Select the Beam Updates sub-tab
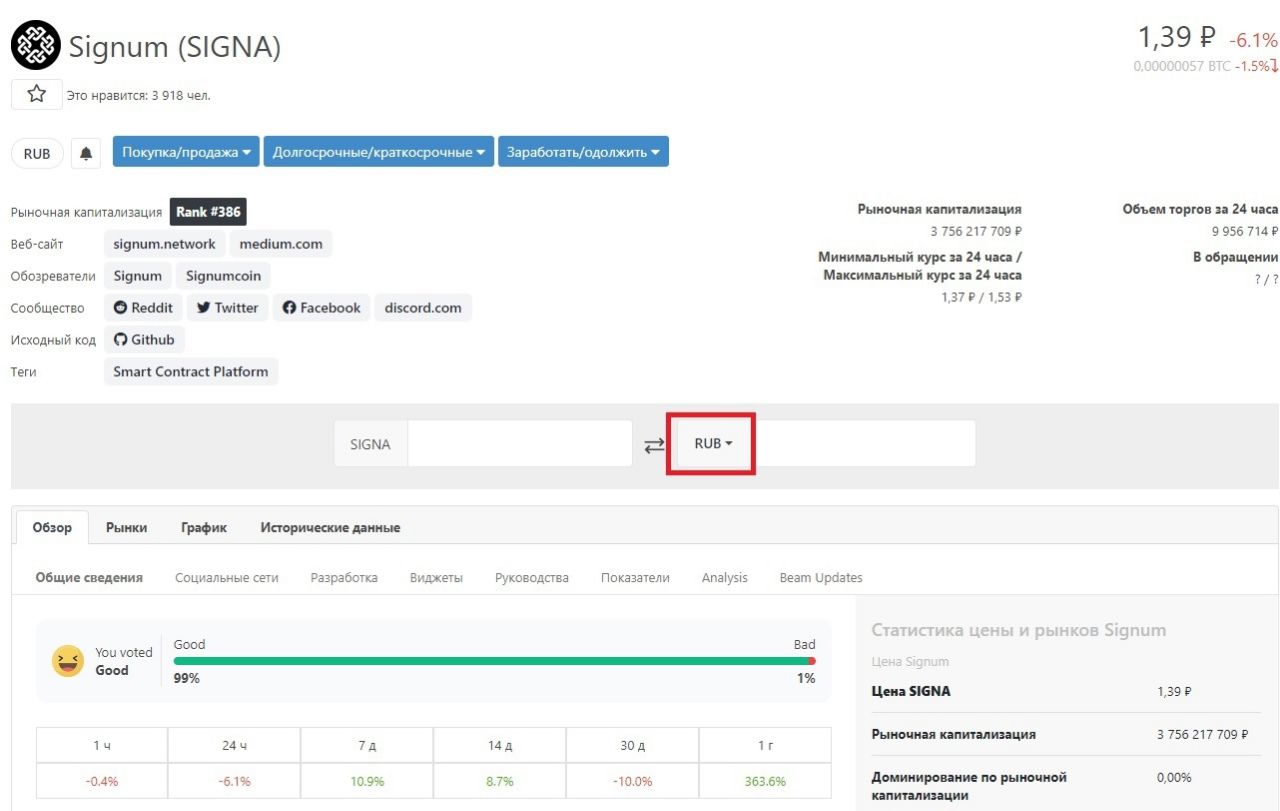Screen dimensions: 1280x811 (x=821, y=577)
